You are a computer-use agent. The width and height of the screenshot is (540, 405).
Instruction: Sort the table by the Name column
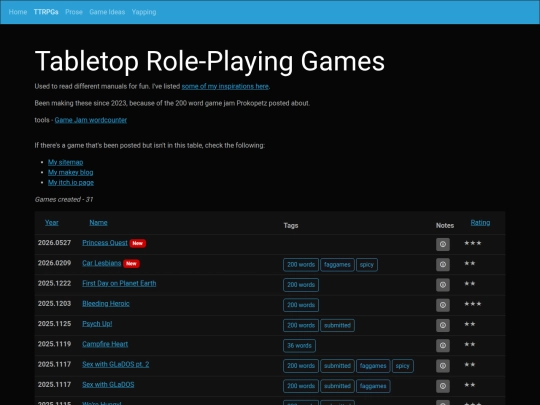pyautogui.click(x=98, y=222)
